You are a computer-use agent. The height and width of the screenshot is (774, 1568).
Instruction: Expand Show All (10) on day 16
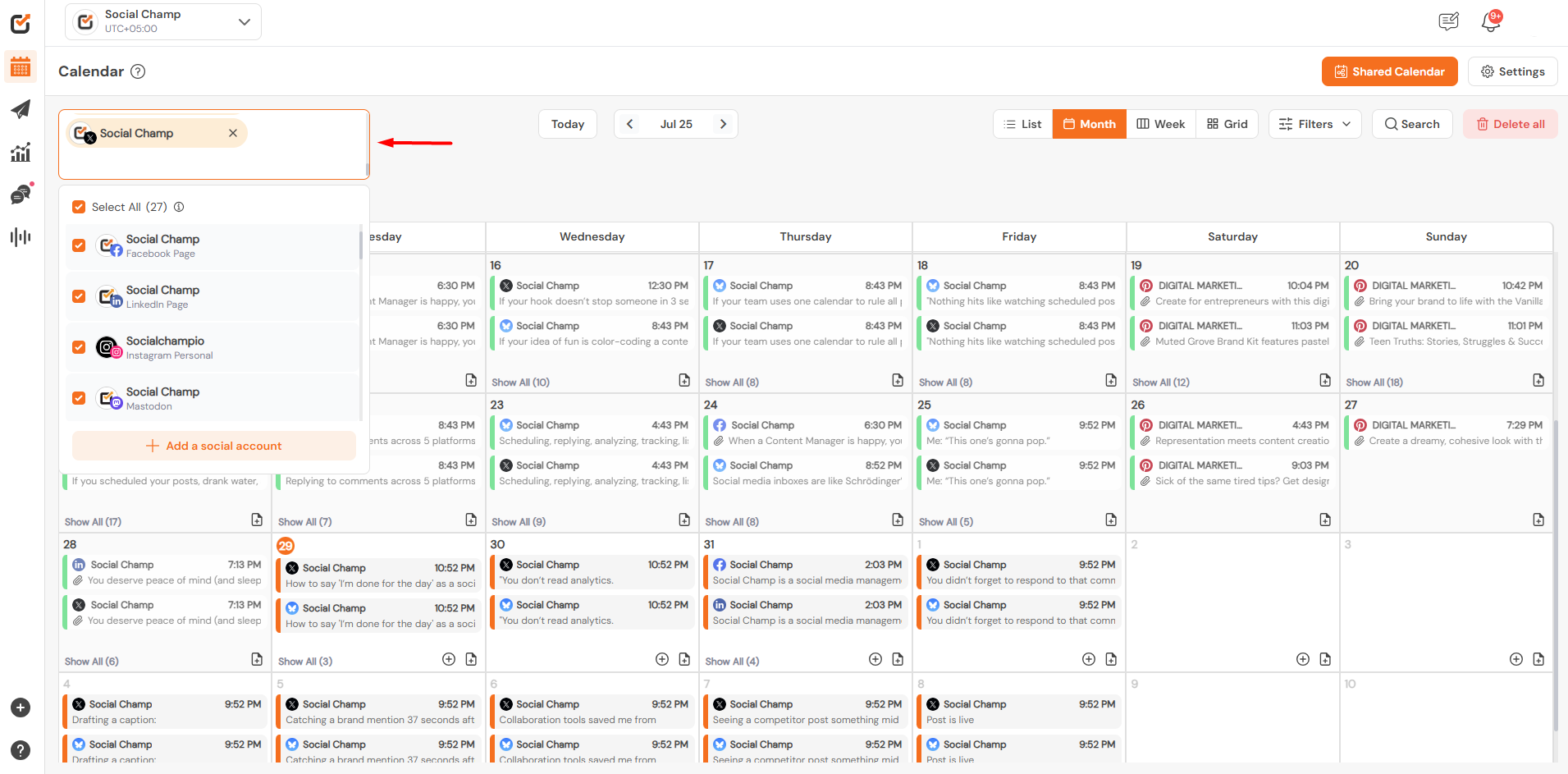tap(520, 382)
